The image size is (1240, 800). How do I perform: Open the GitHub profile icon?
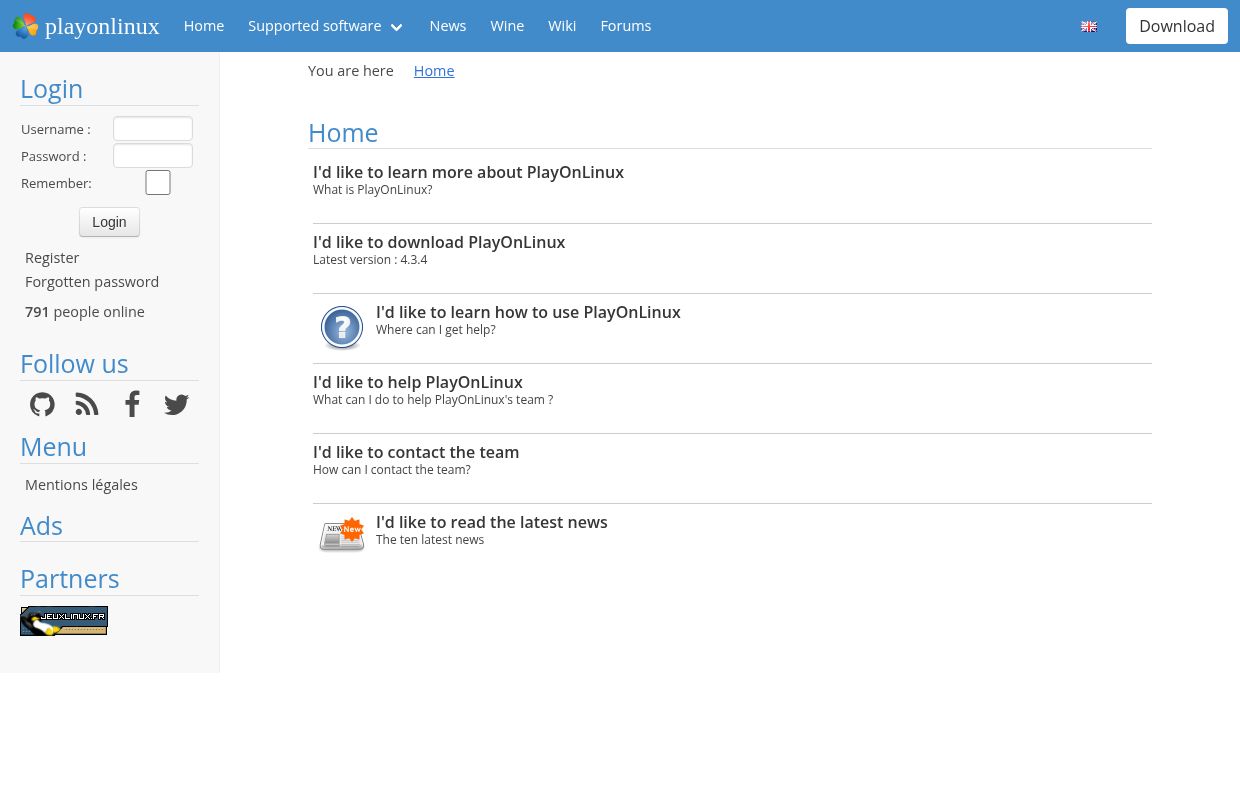(42, 404)
